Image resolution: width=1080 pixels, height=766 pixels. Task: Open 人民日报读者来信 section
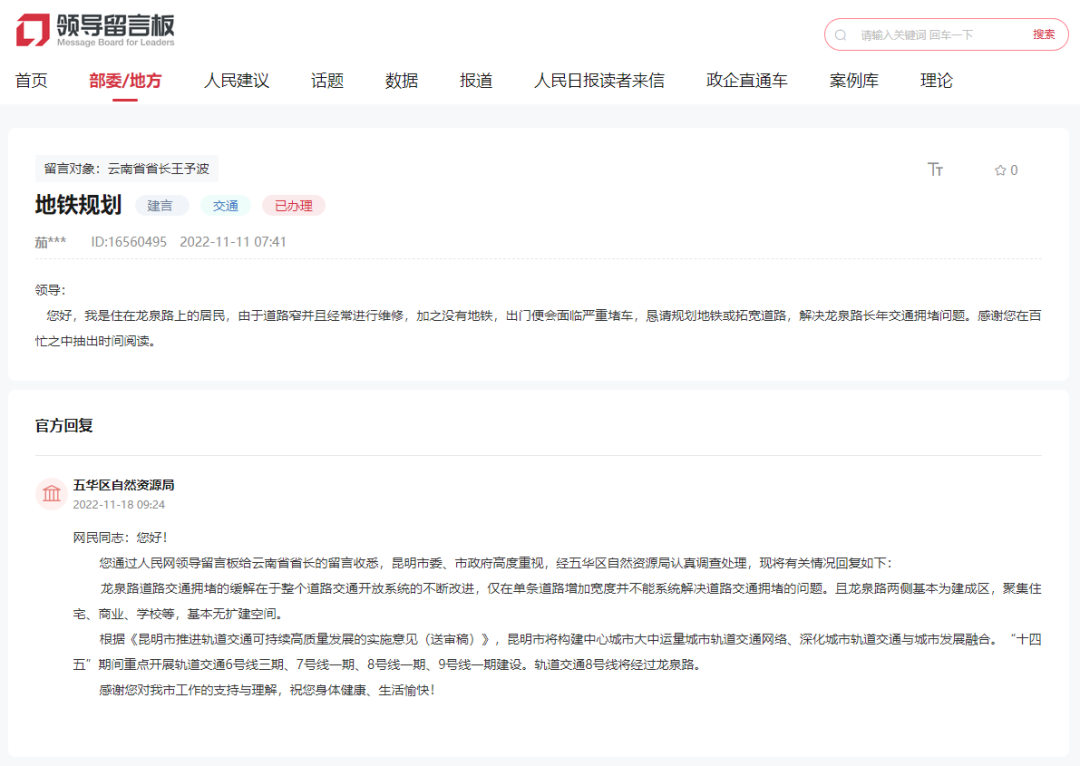[599, 81]
